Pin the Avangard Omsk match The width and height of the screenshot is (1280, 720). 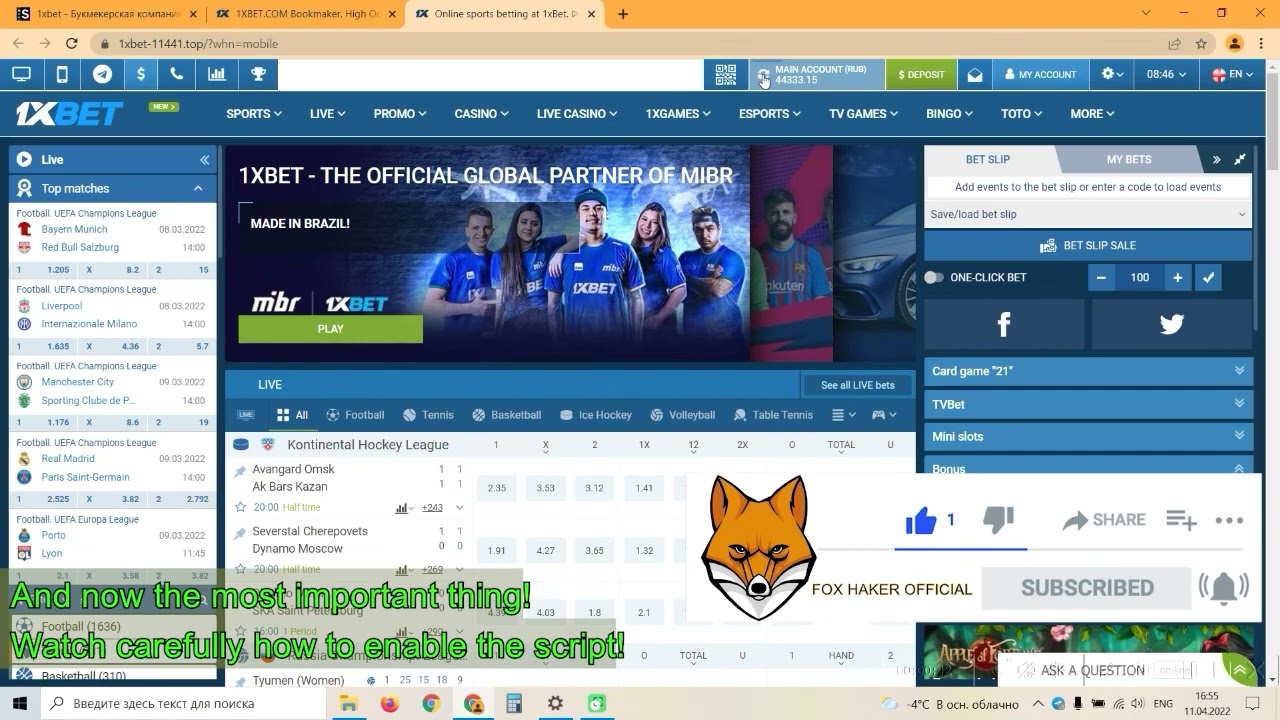pos(240,471)
